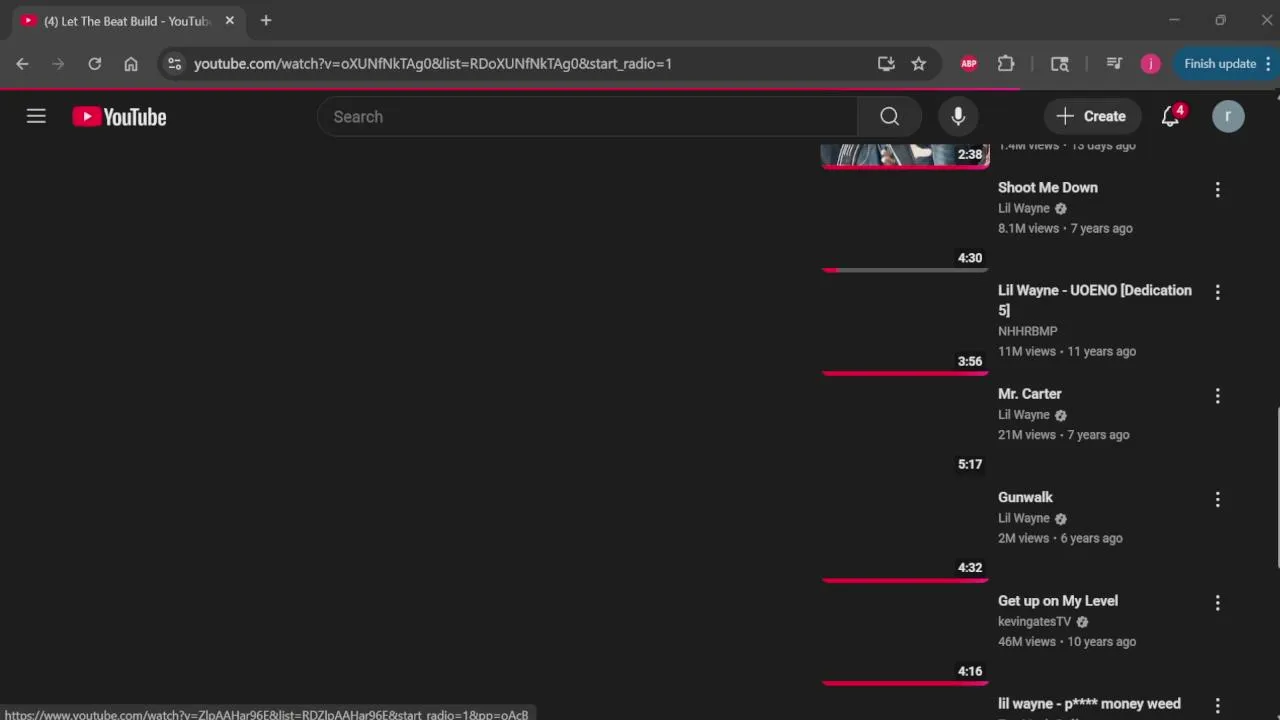This screenshot has width=1280, height=720.
Task: Open Chrome profile j avatar
Action: point(1150,64)
